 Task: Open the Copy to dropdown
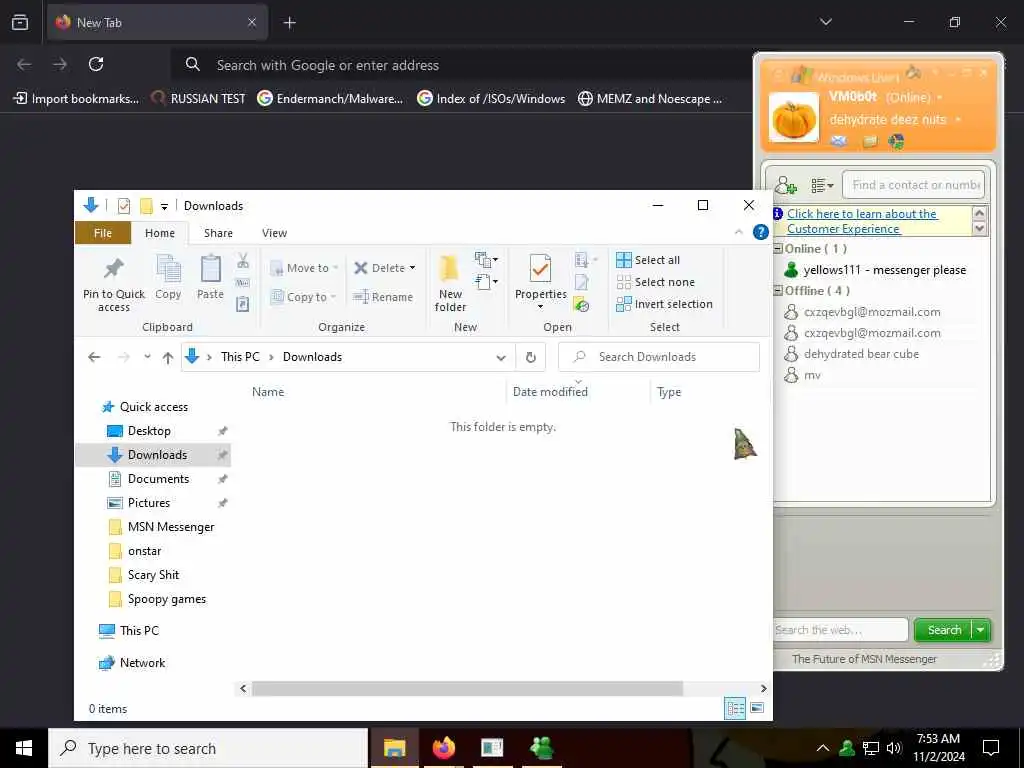point(303,297)
